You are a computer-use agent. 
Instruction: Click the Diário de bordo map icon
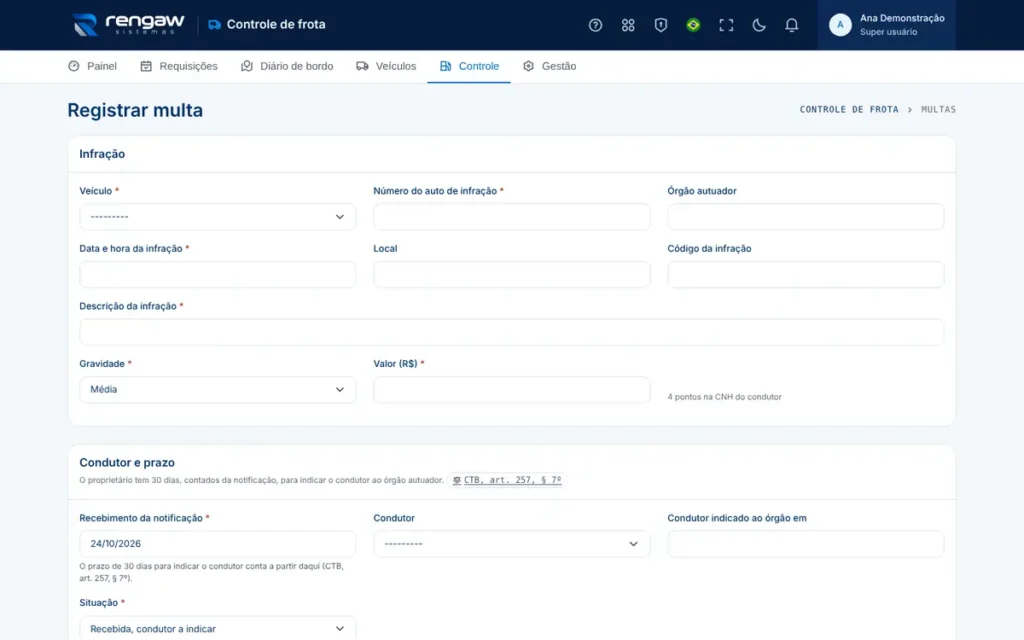coord(247,66)
